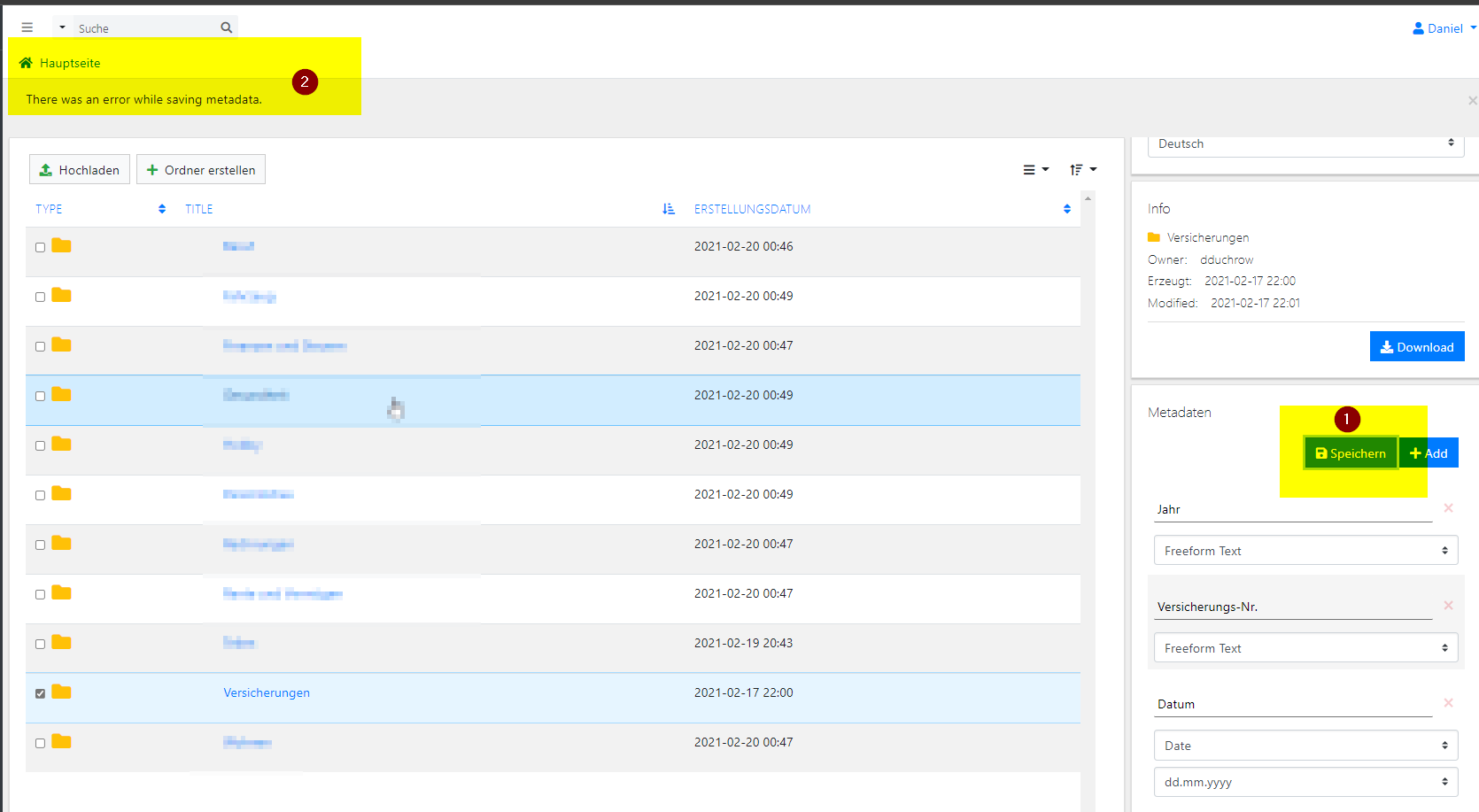Image resolution: width=1479 pixels, height=812 pixels.
Task: Open the hamburger navigation menu
Action: coord(27,27)
